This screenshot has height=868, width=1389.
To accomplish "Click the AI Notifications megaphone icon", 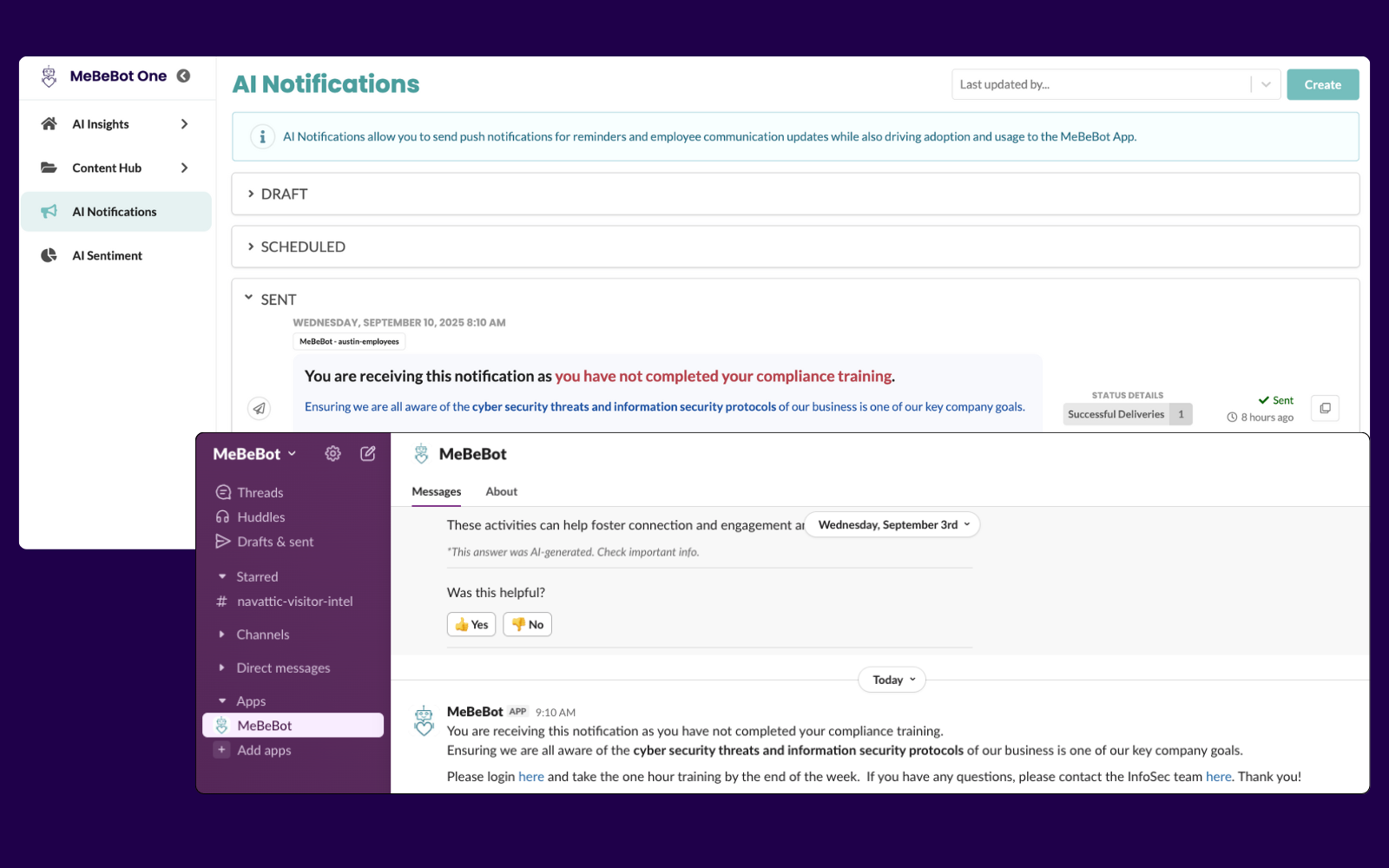I will [49, 212].
